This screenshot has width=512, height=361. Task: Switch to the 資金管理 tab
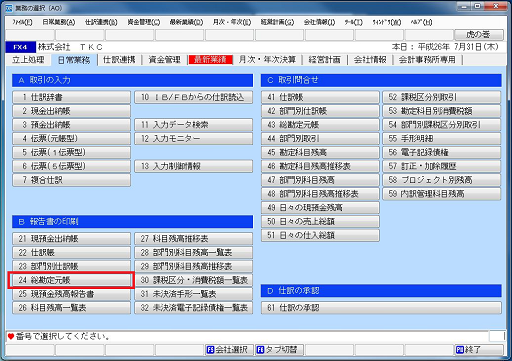pos(164,60)
